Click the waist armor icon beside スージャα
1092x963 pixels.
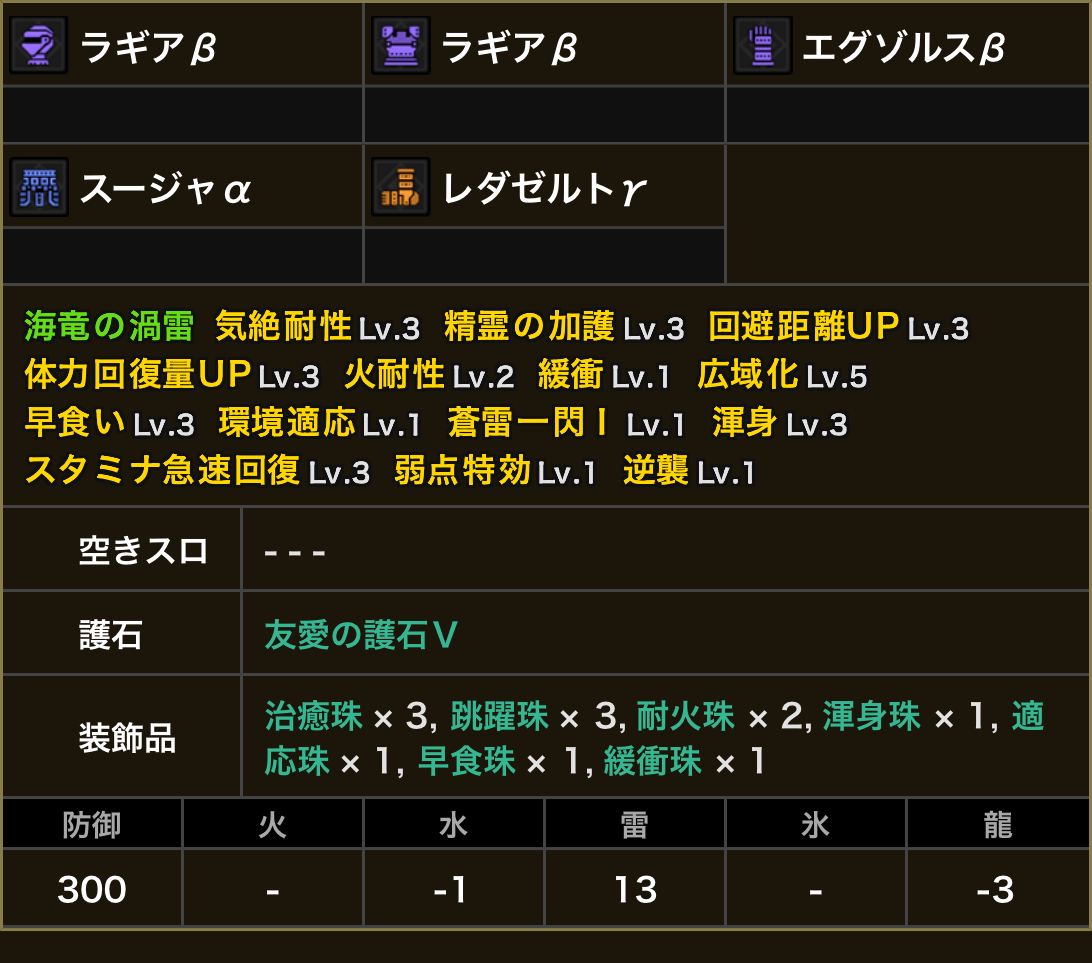[39, 187]
